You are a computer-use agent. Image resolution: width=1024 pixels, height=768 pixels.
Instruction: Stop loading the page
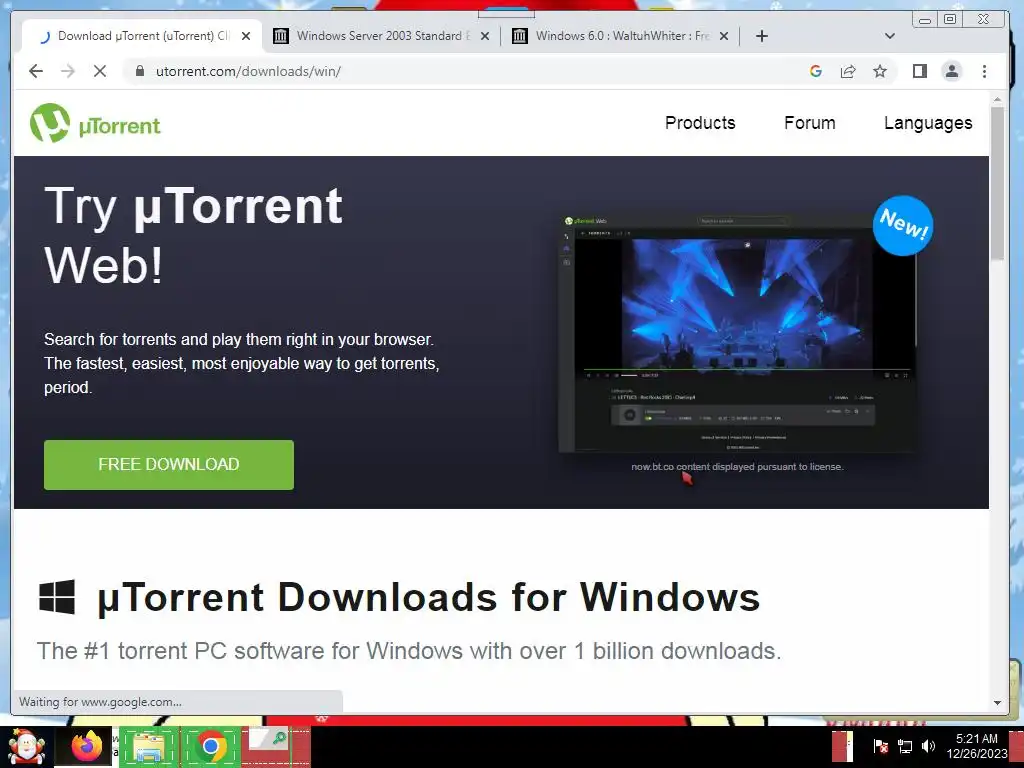[100, 71]
